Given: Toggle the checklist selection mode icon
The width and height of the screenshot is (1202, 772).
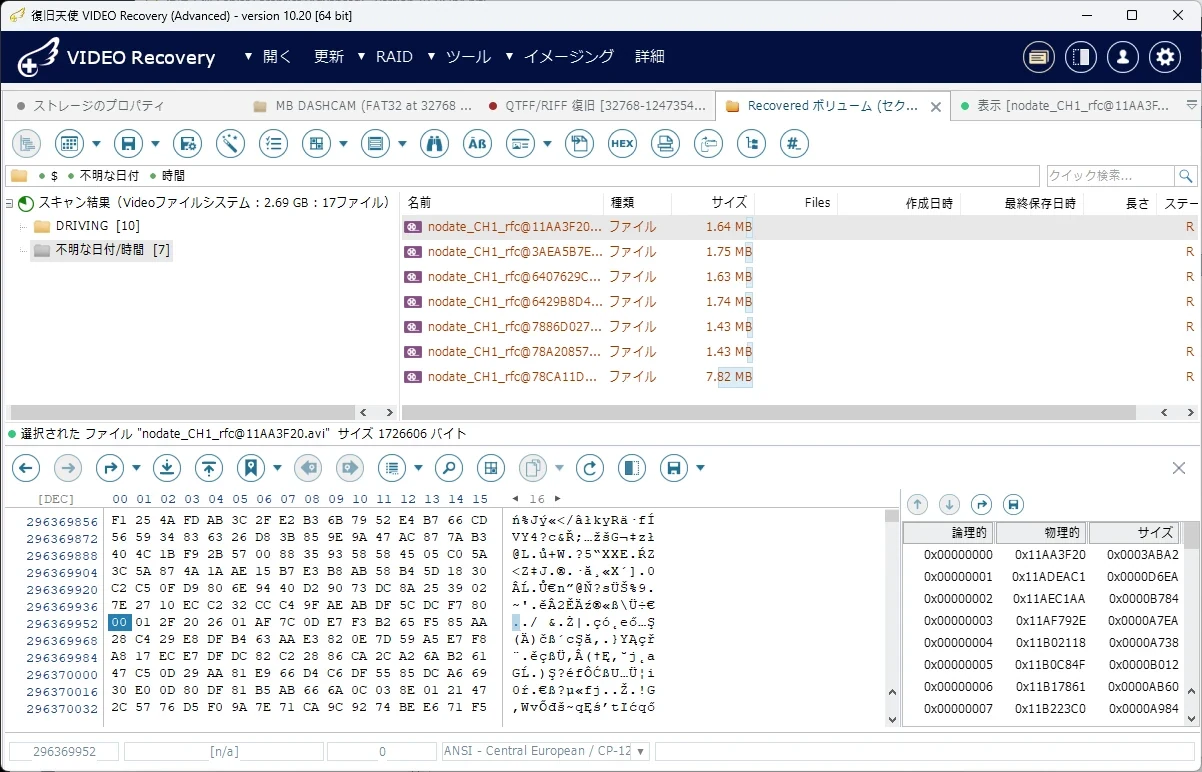Looking at the screenshot, I should [273, 144].
